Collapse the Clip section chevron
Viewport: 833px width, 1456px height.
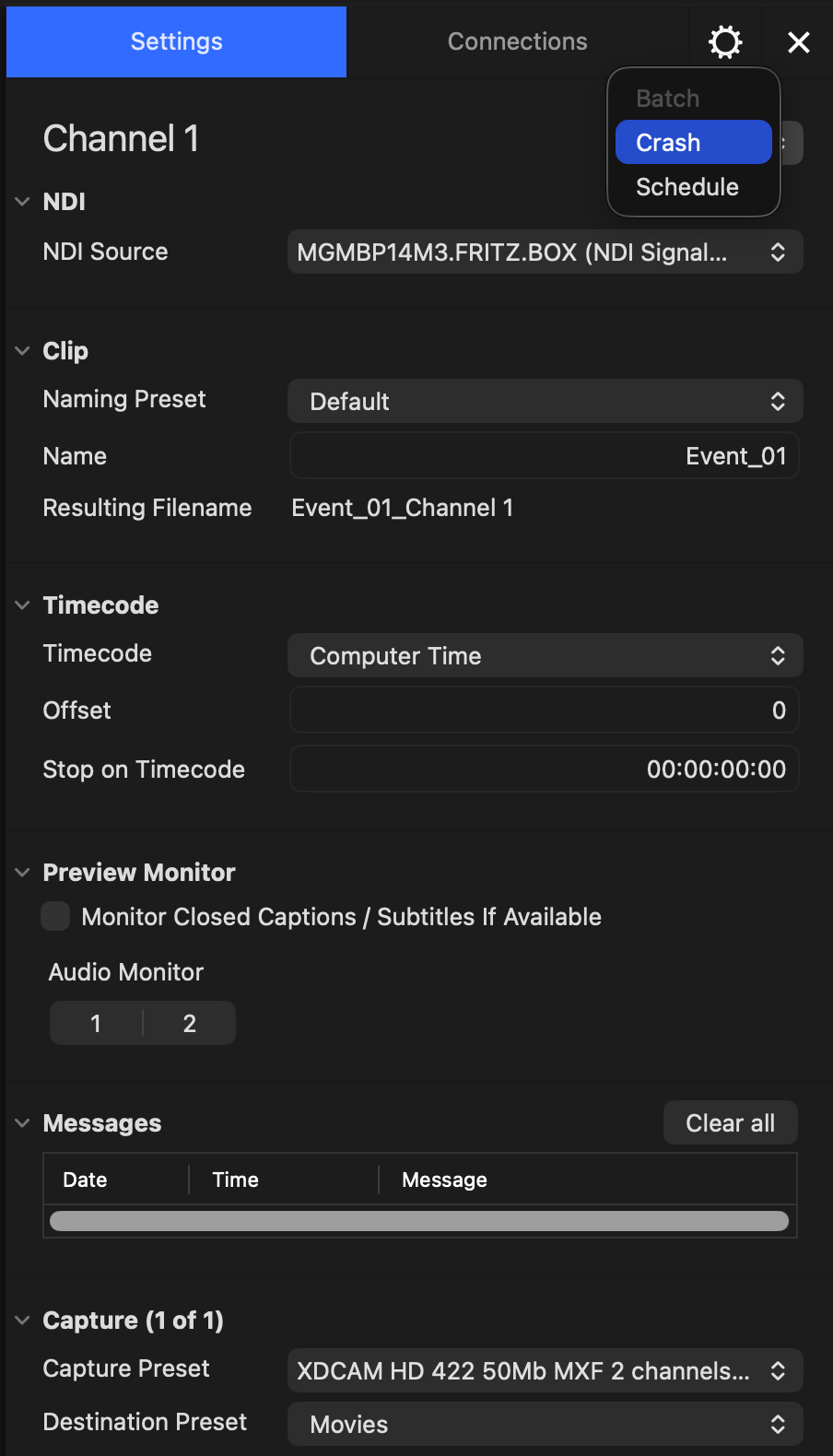point(23,351)
